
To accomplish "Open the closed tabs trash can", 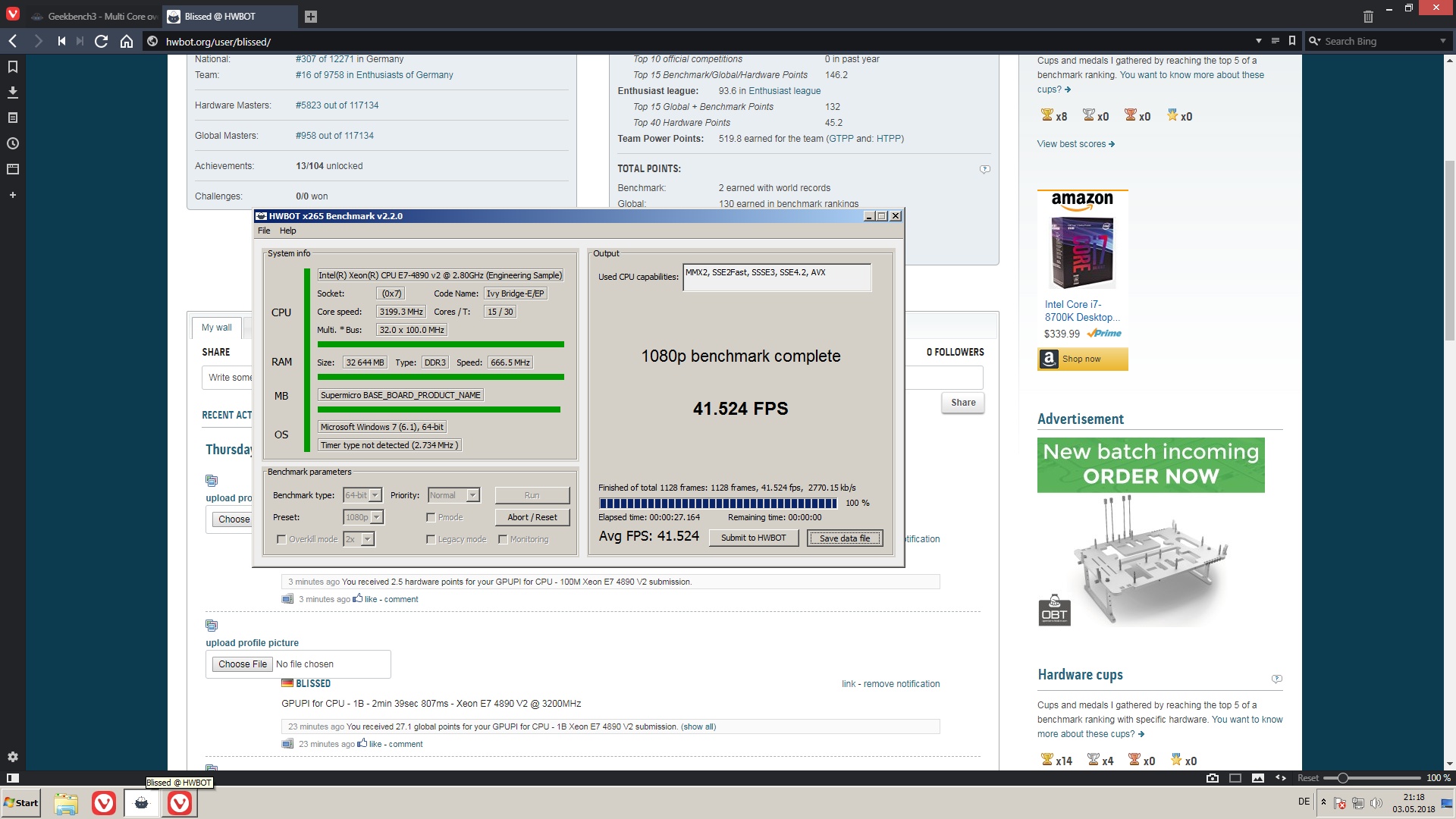I will (x=1368, y=16).
